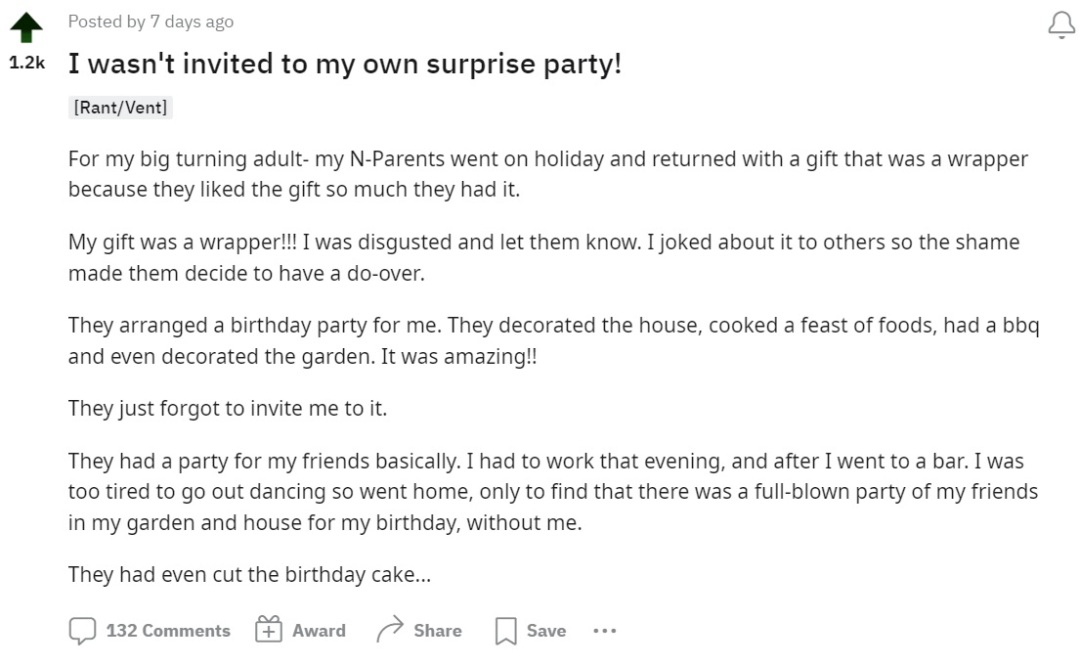
Task: Click the Share text label
Action: point(437,631)
